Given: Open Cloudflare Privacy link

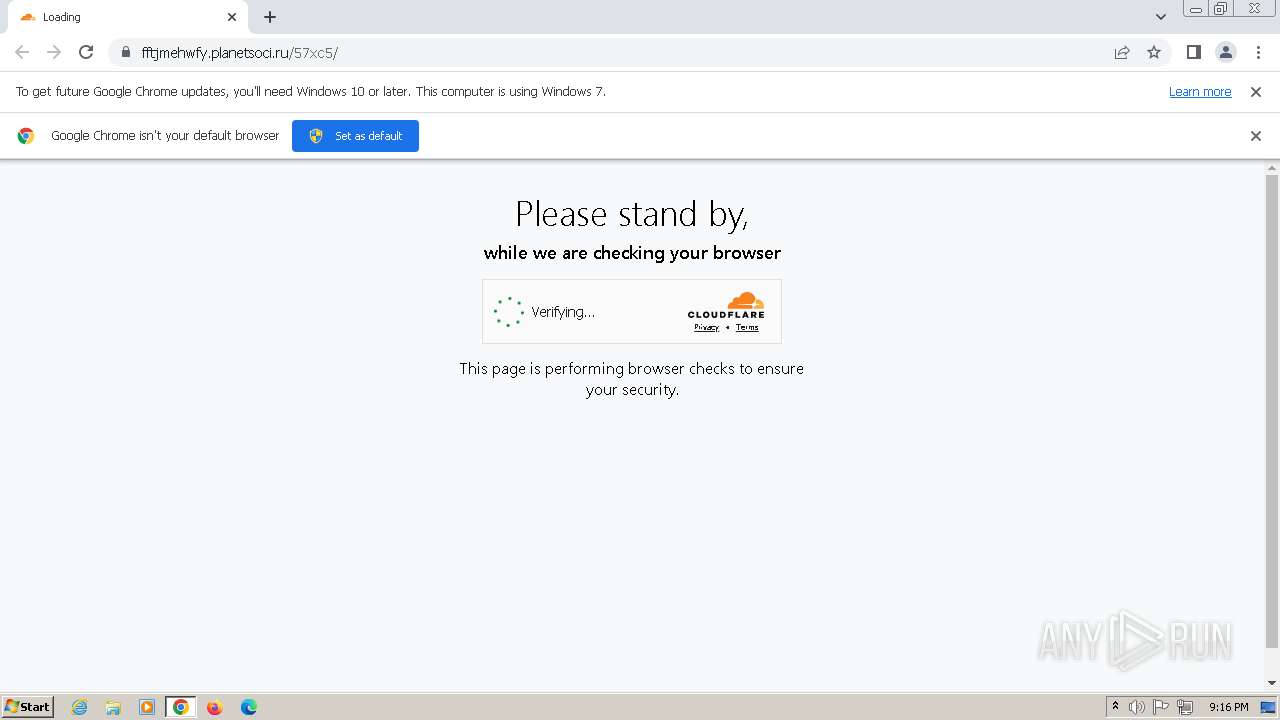Looking at the screenshot, I should pos(706,327).
